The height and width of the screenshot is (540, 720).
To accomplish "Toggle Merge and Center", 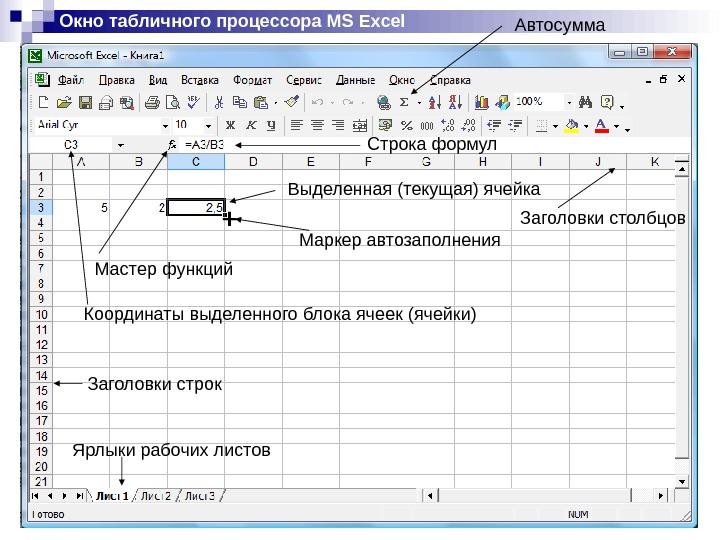I will [x=360, y=125].
